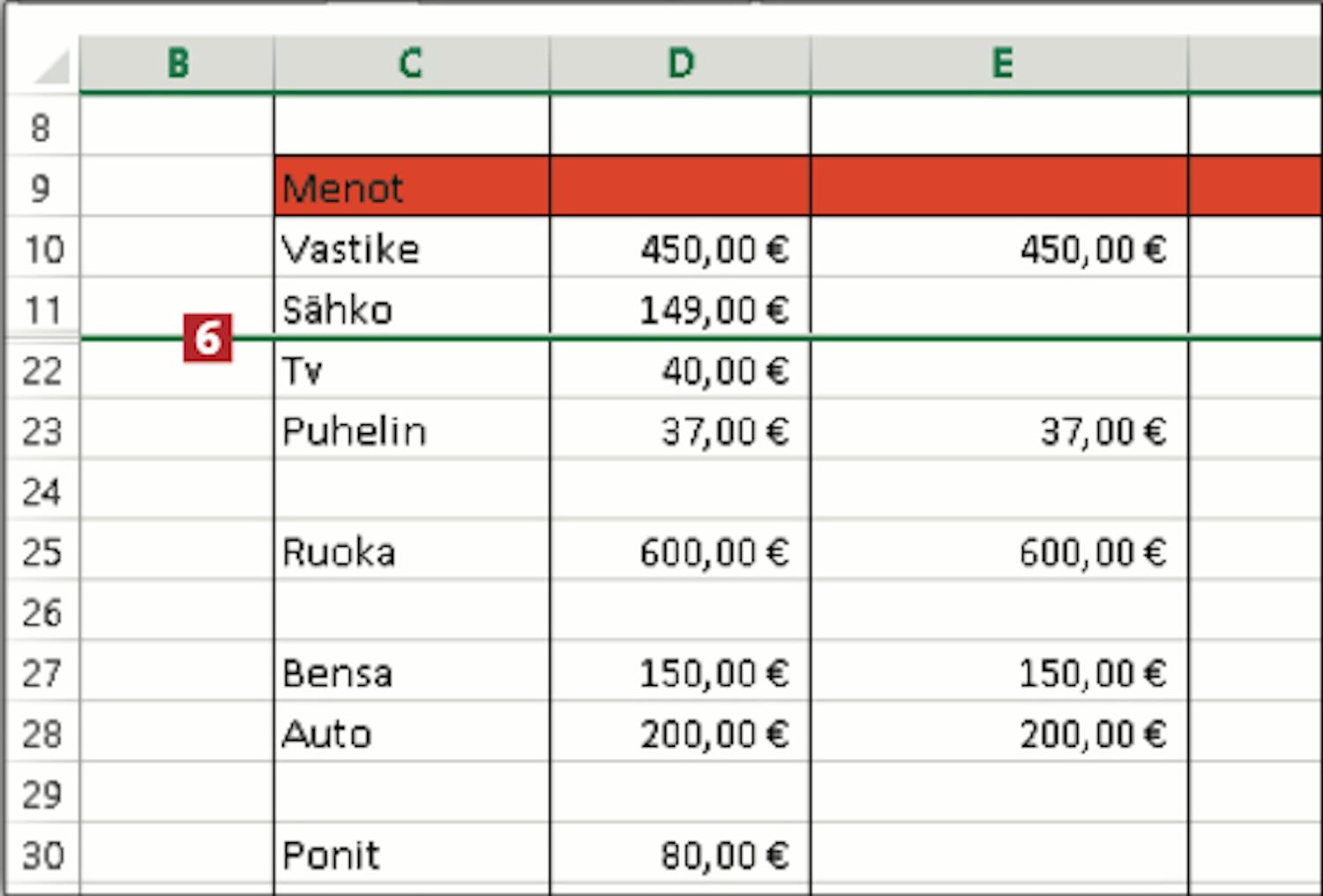Select row 22 header
1323x896 pixels.
[x=41, y=370]
